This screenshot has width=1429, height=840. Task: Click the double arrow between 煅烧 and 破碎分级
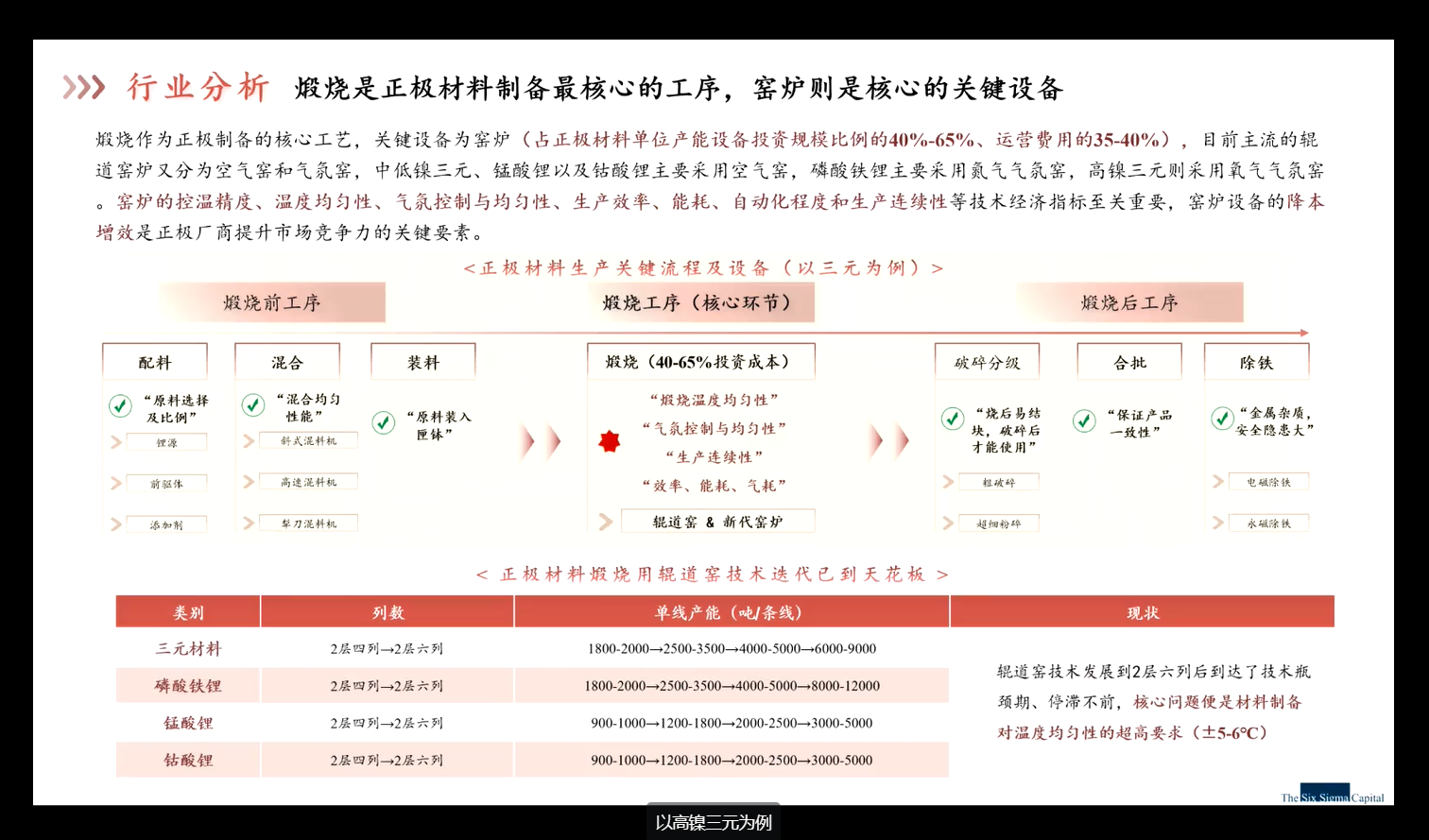click(889, 440)
